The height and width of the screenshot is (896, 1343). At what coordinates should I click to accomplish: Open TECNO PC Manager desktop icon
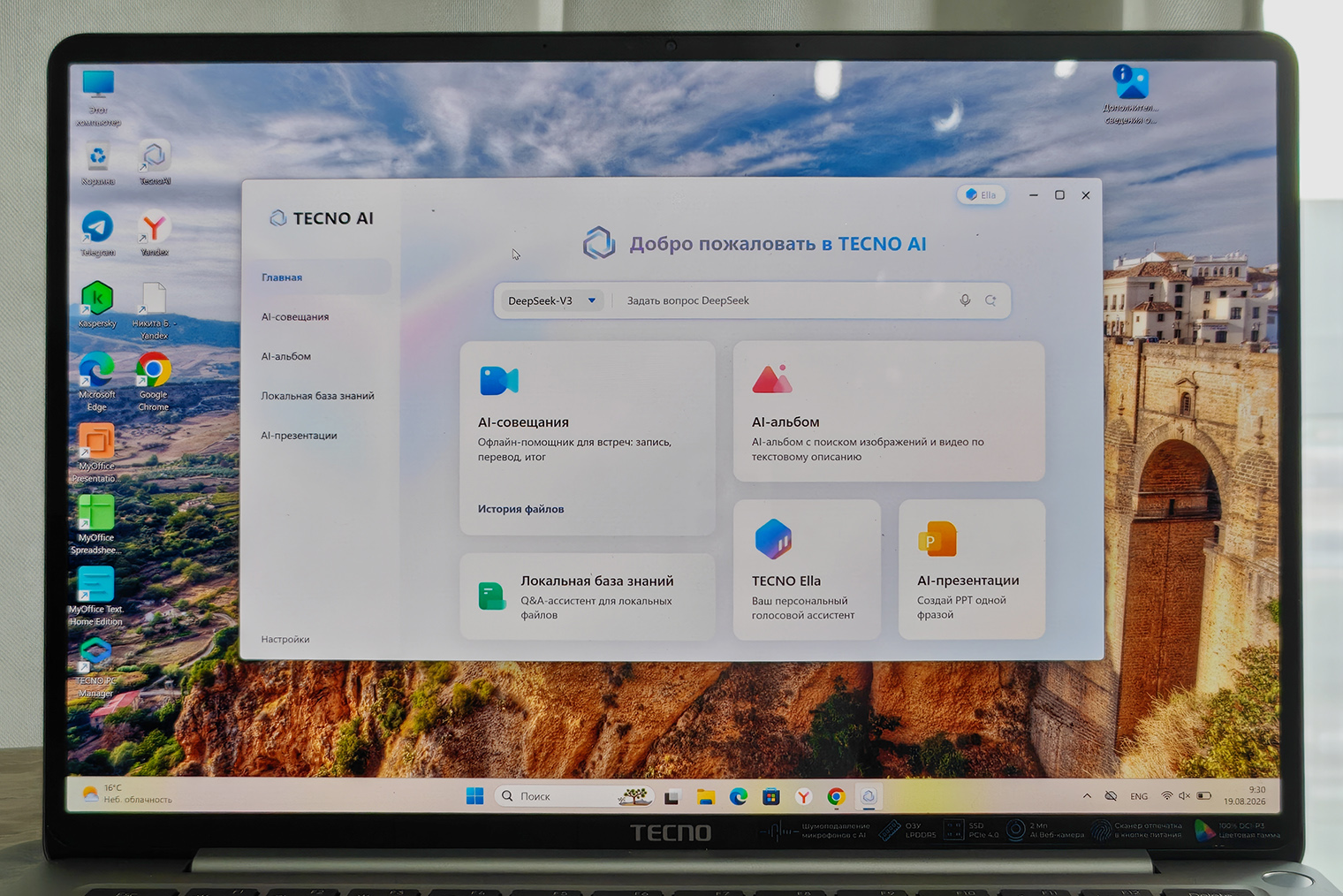tap(96, 668)
